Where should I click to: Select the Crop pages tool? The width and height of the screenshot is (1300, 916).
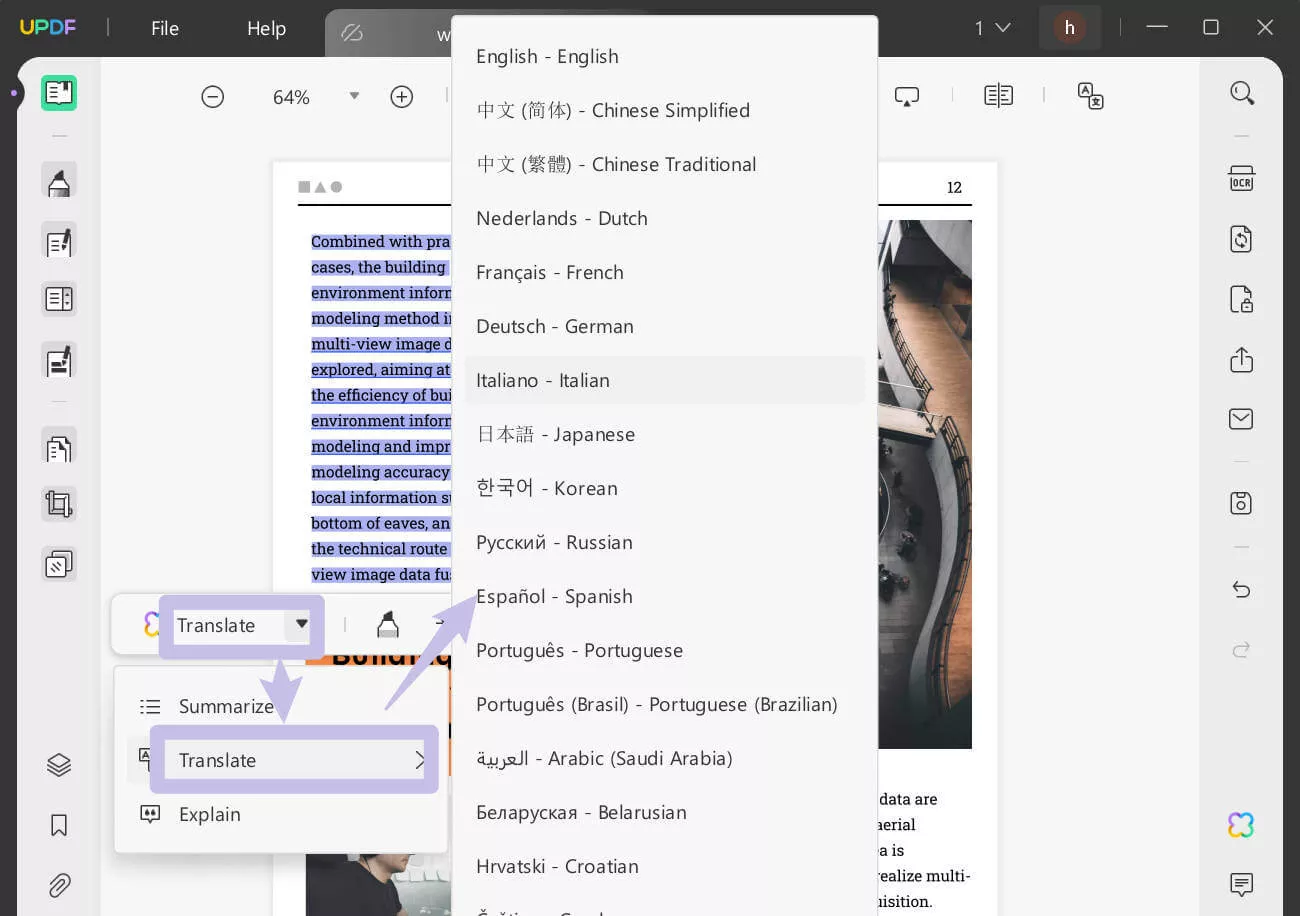tap(58, 503)
